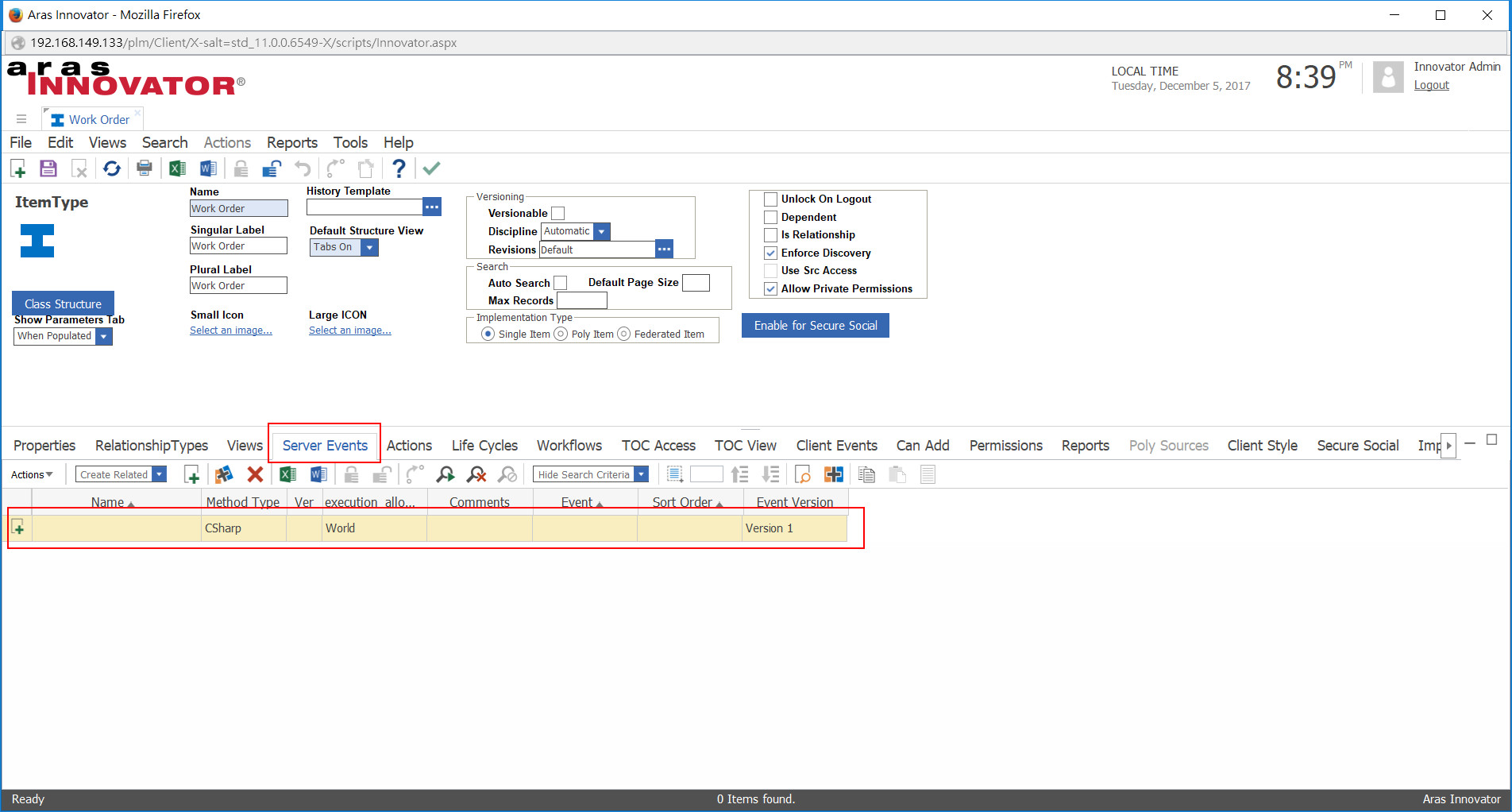Viewport: 1512px width, 812px height.
Task: Click the new-row plus marker in the grid
Action: 19,528
